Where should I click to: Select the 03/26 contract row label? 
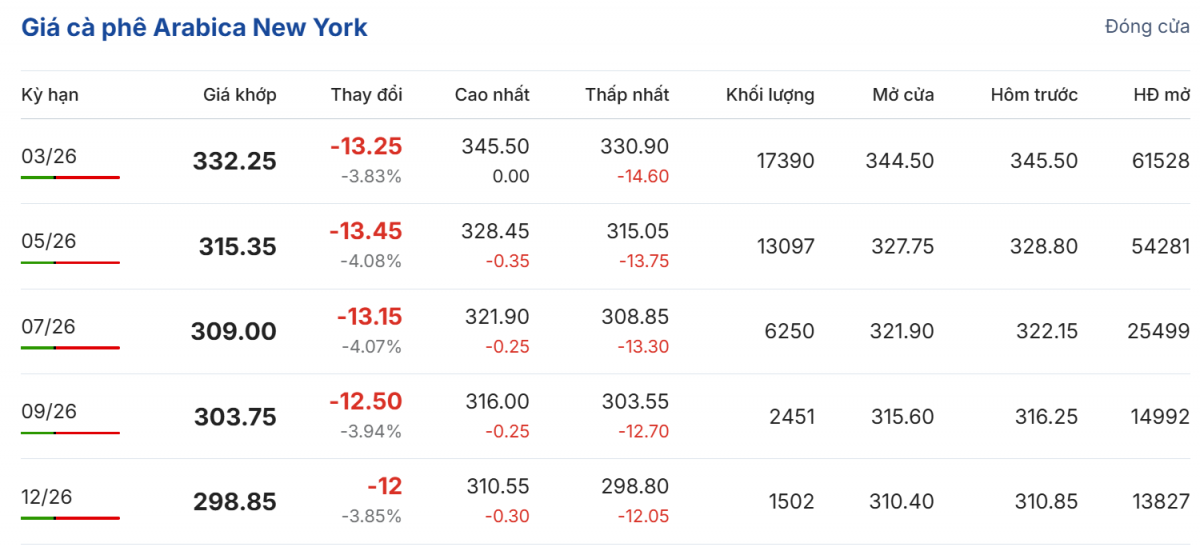tap(49, 156)
